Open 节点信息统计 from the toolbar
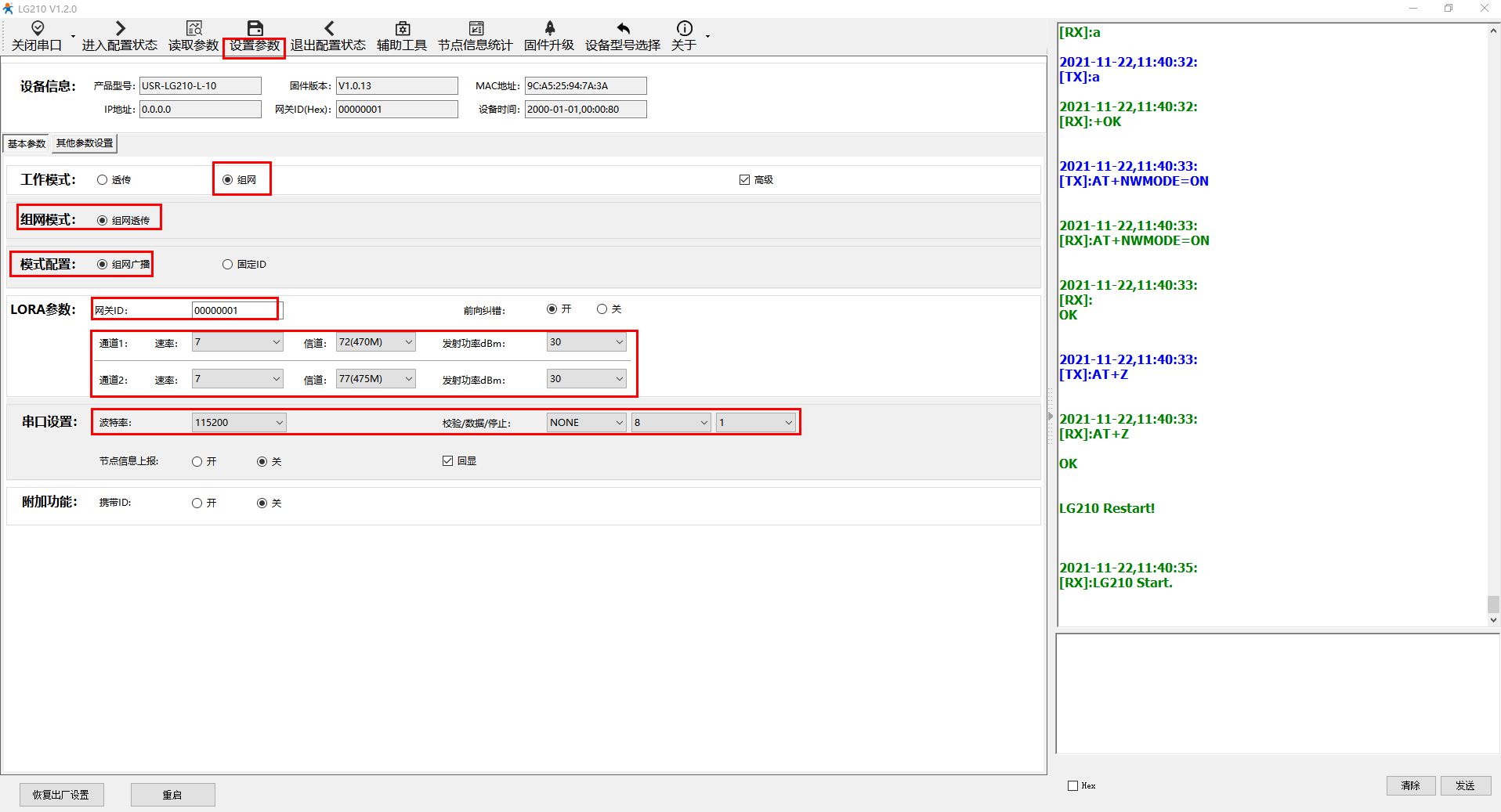Screen dimensions: 1501x812 tap(476, 29)
